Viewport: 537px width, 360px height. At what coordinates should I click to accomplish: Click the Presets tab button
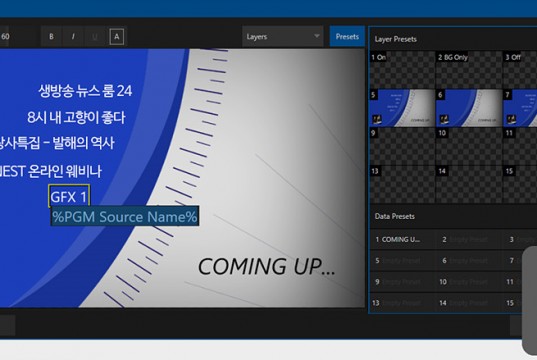347,36
